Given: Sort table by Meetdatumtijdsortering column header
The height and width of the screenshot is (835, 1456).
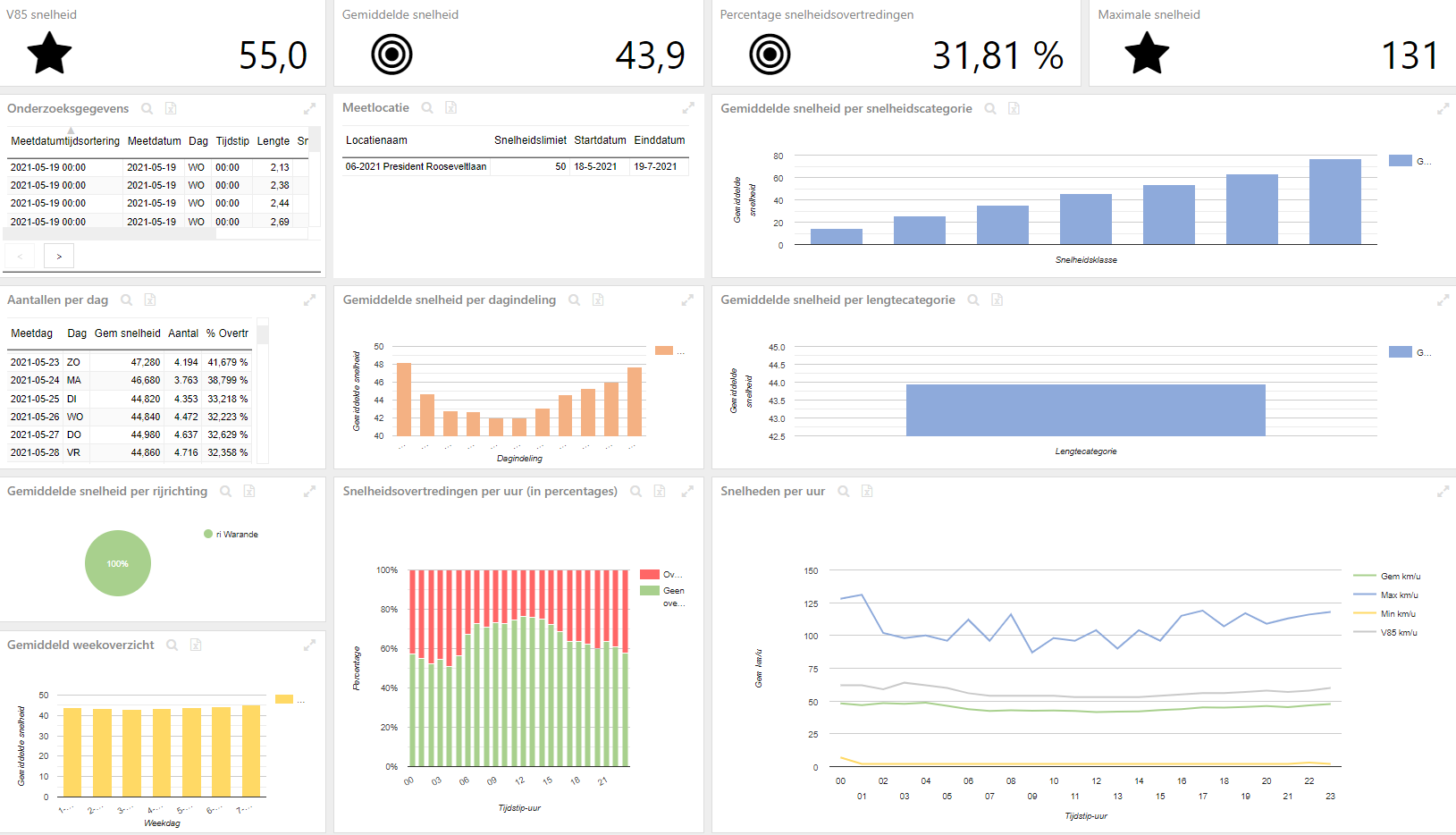Looking at the screenshot, I should (x=65, y=140).
